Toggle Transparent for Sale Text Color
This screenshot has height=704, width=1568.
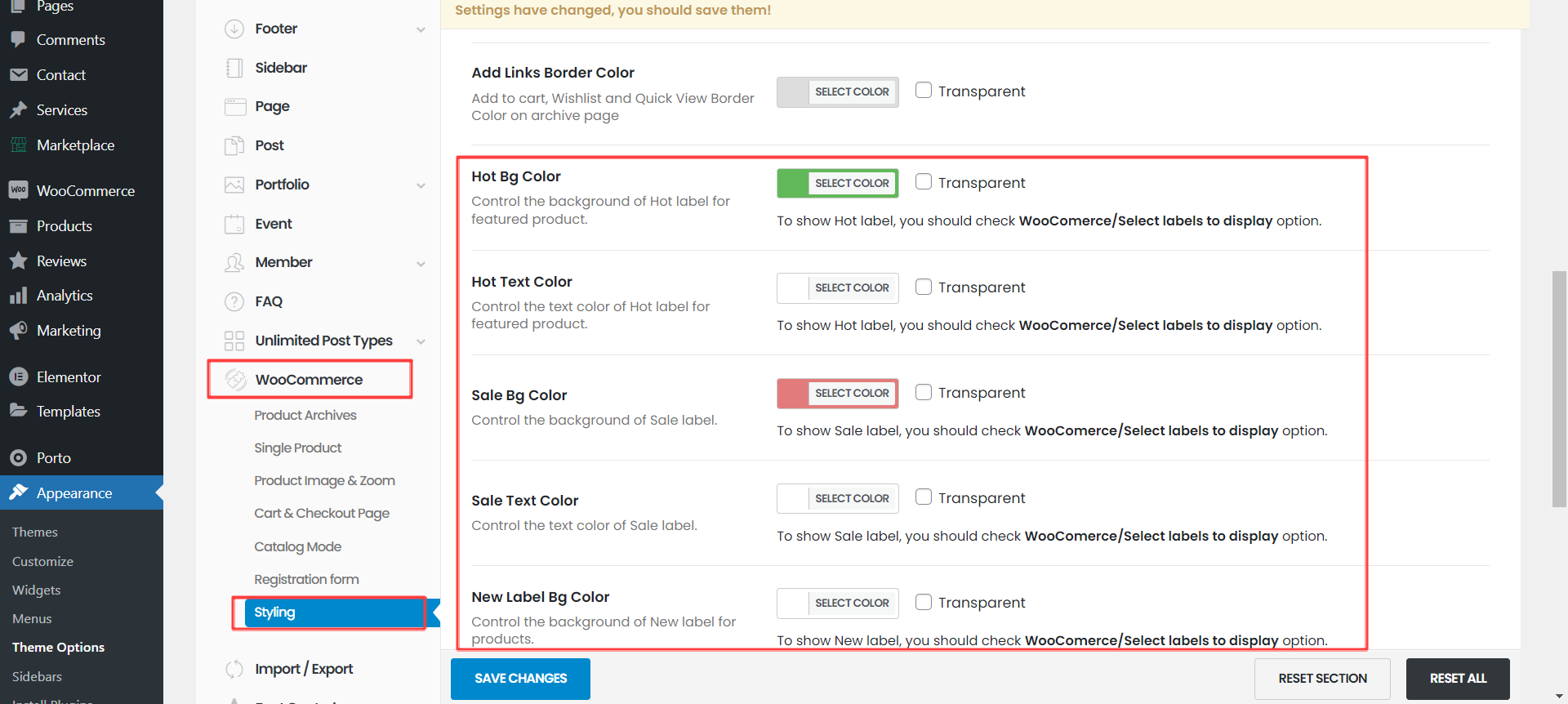click(x=924, y=497)
